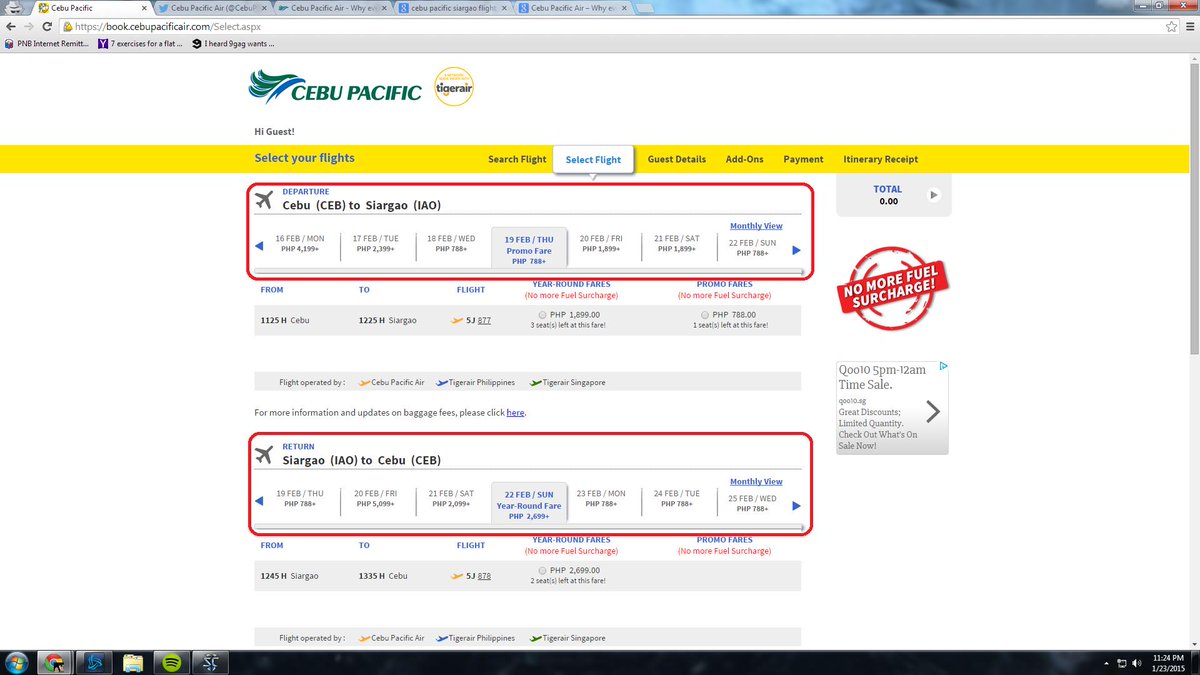Select return PHP 2,699.00 year-round fare

point(542,570)
